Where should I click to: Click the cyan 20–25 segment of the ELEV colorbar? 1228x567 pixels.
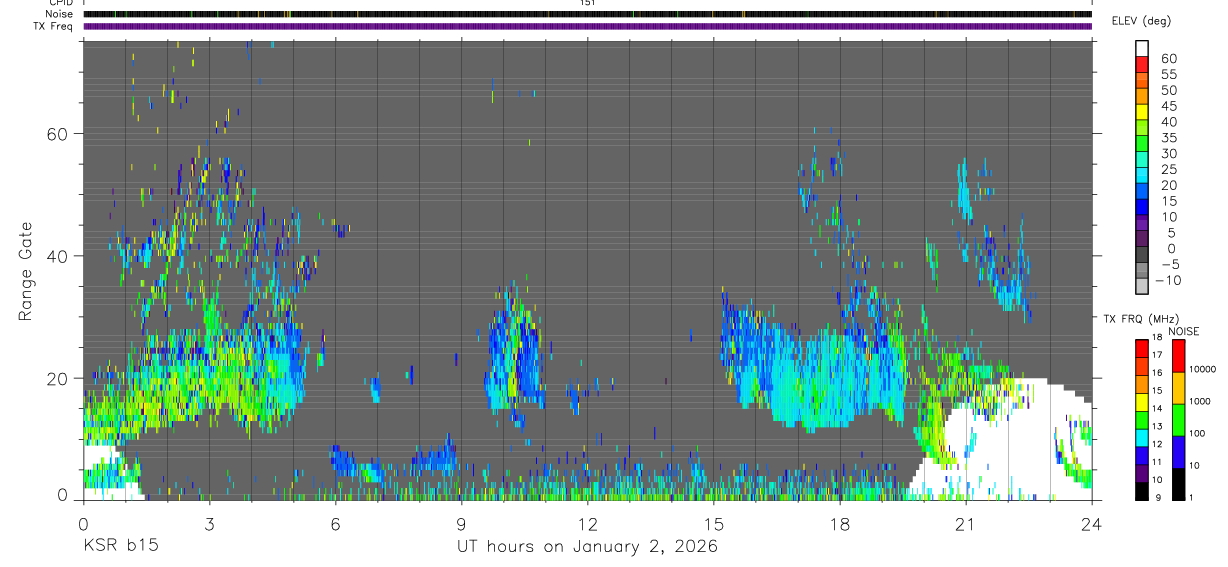(1142, 177)
